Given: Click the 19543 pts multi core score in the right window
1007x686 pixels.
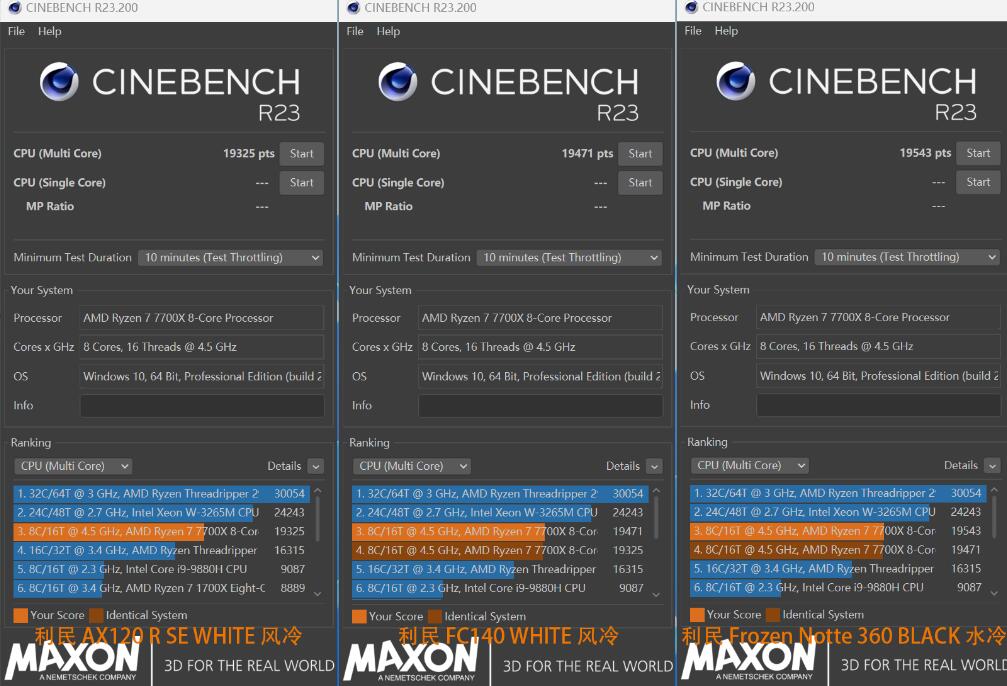Looking at the screenshot, I should [x=925, y=153].
